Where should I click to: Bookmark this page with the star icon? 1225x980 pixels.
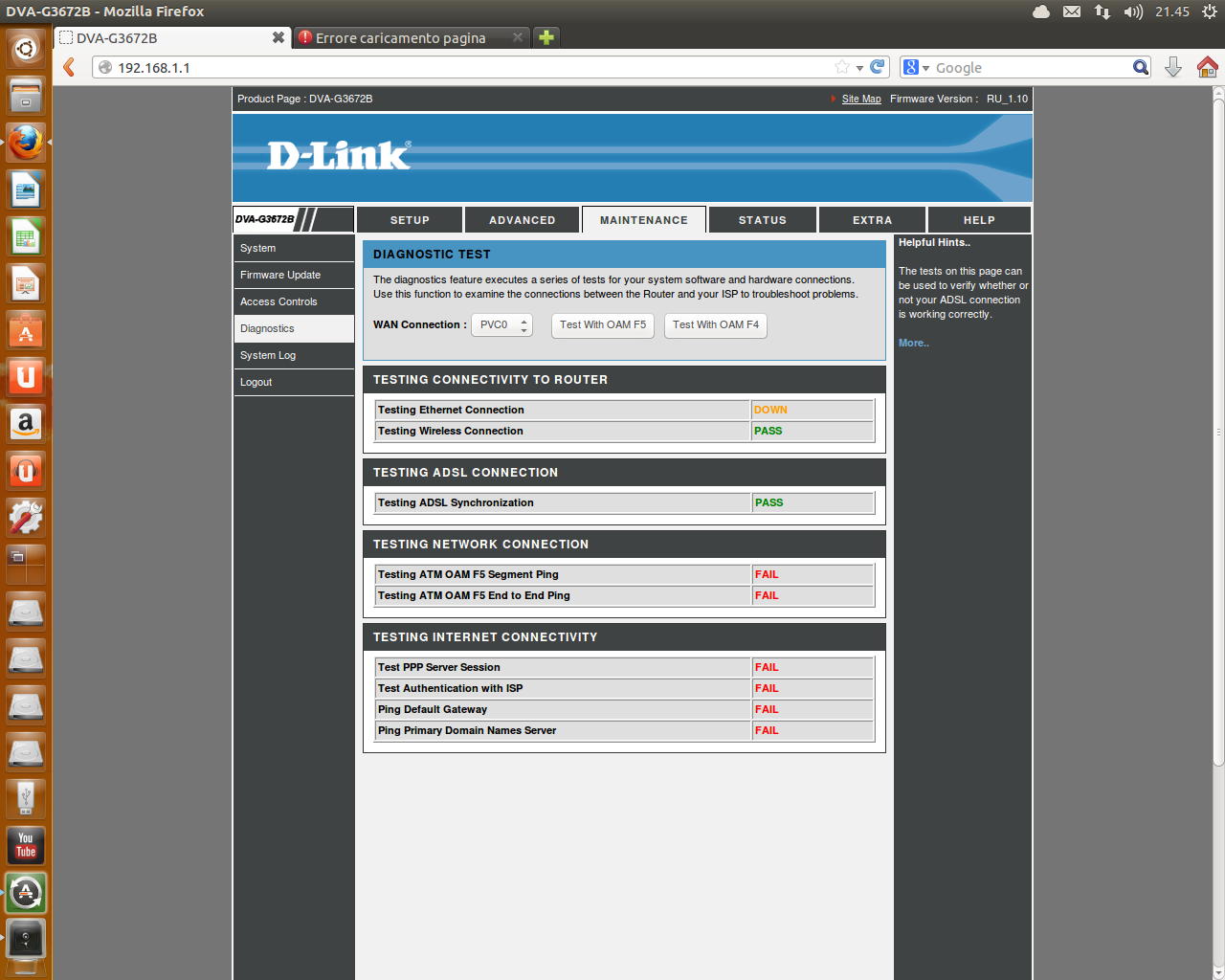(x=842, y=67)
